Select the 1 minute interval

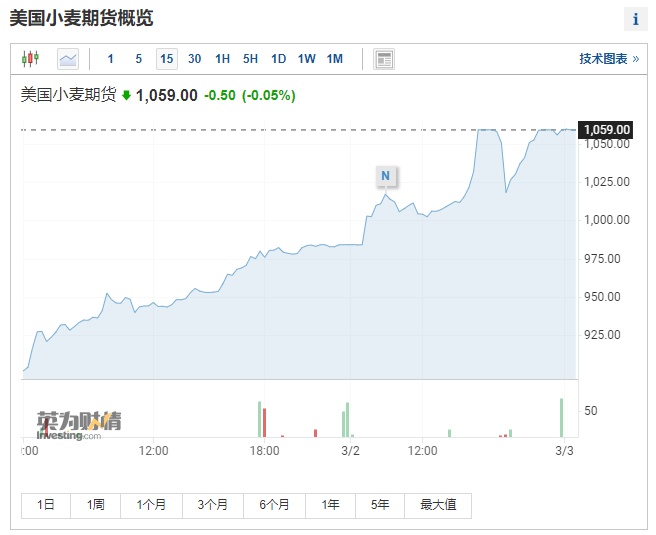[110, 59]
